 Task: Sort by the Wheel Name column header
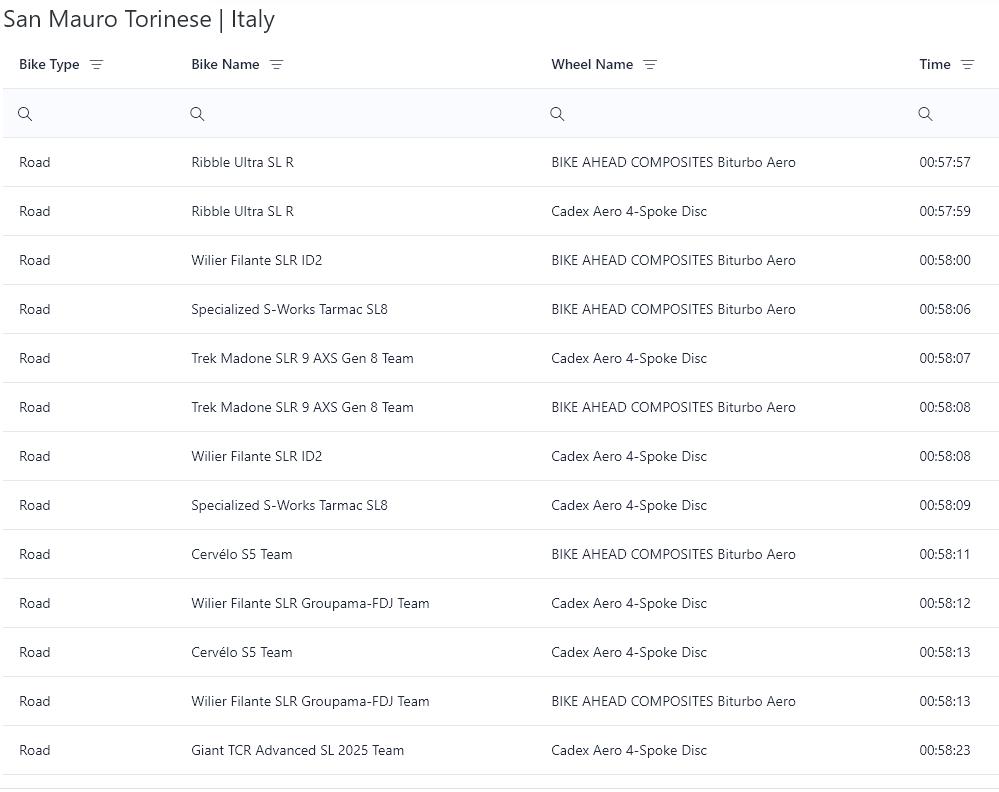pos(592,65)
